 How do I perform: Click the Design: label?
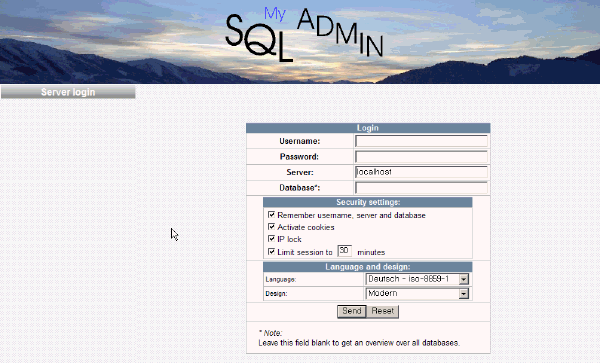pyautogui.click(x=276, y=294)
